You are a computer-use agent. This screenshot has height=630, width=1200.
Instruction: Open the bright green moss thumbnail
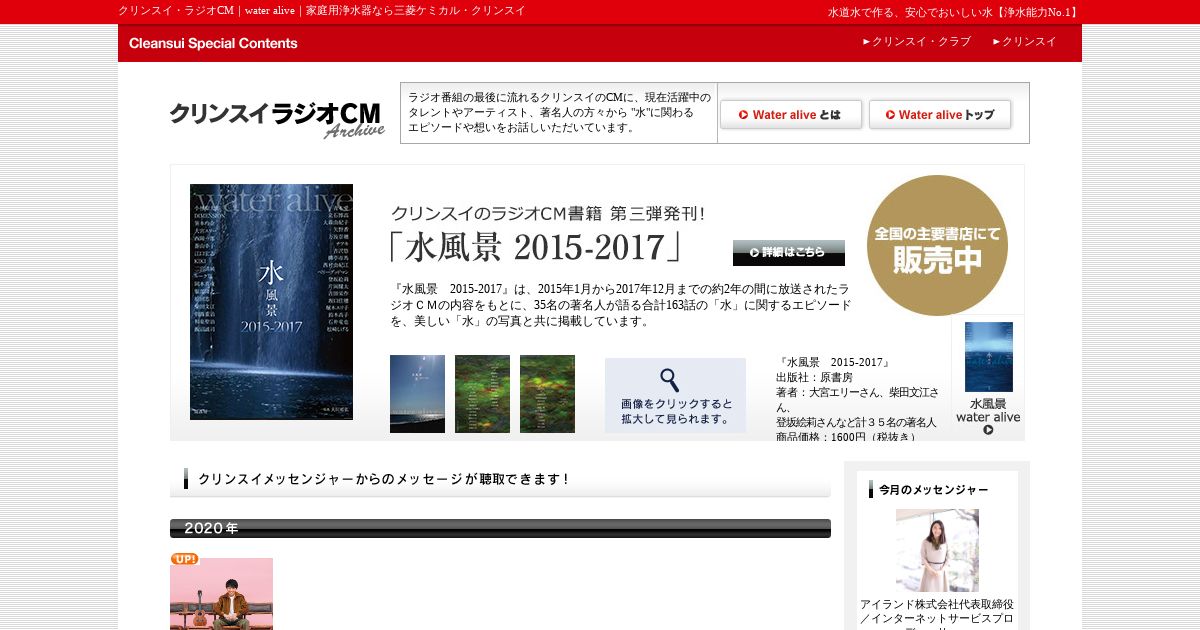pyautogui.click(x=547, y=394)
